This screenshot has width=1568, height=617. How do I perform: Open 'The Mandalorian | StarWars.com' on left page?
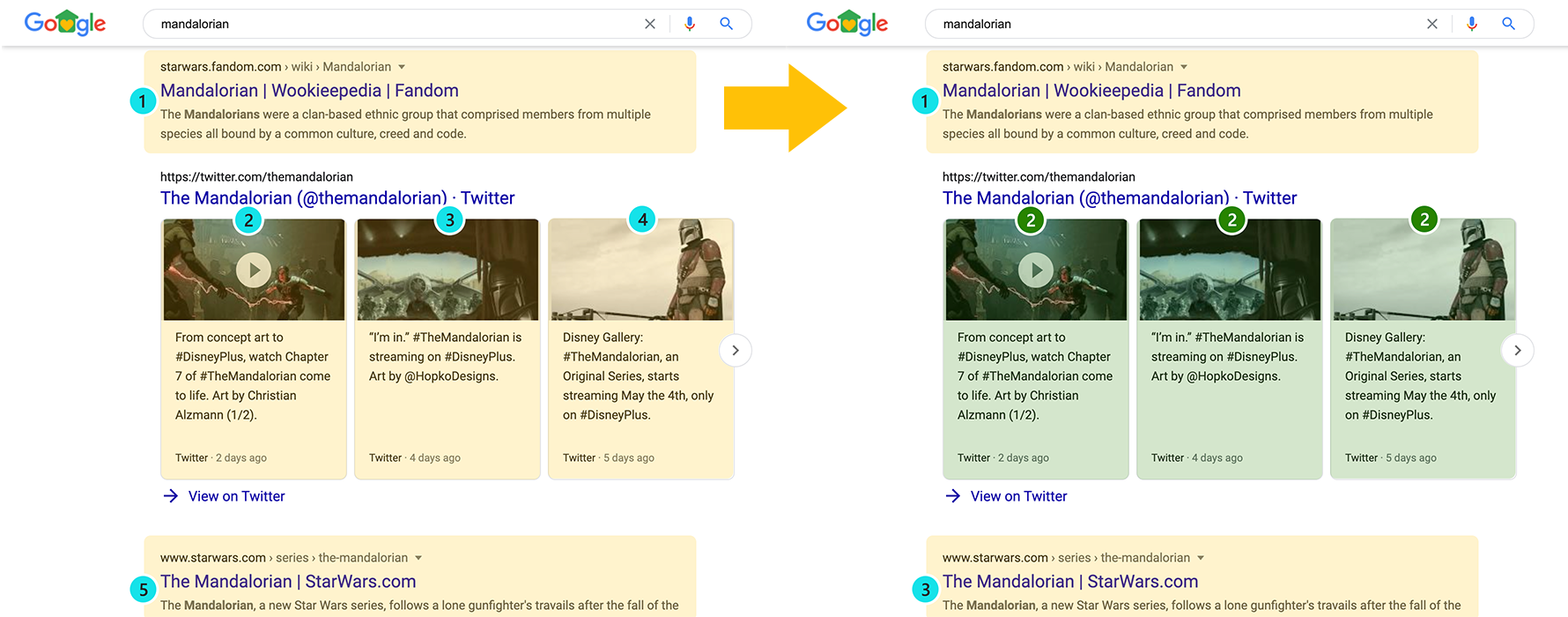pos(288,582)
